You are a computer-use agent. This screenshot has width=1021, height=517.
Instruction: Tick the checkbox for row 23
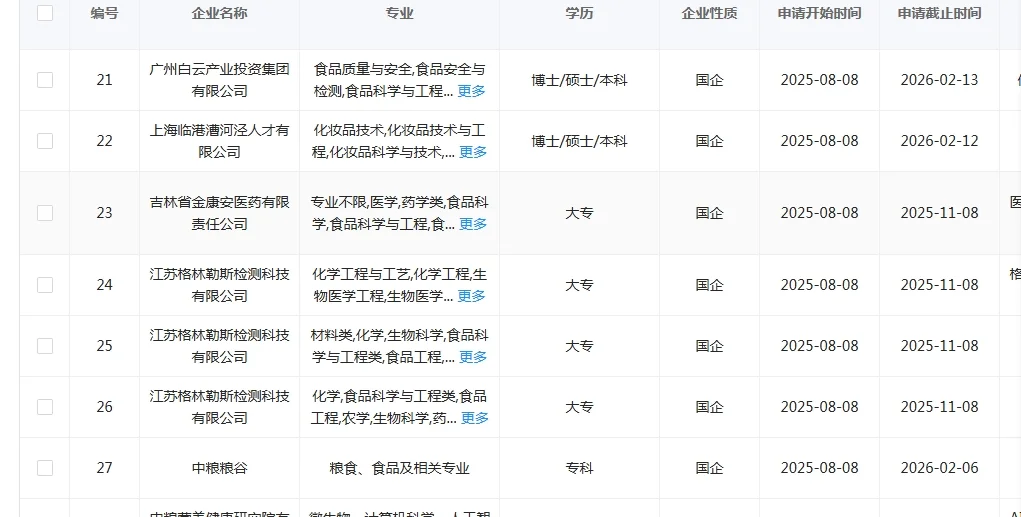pos(45,213)
